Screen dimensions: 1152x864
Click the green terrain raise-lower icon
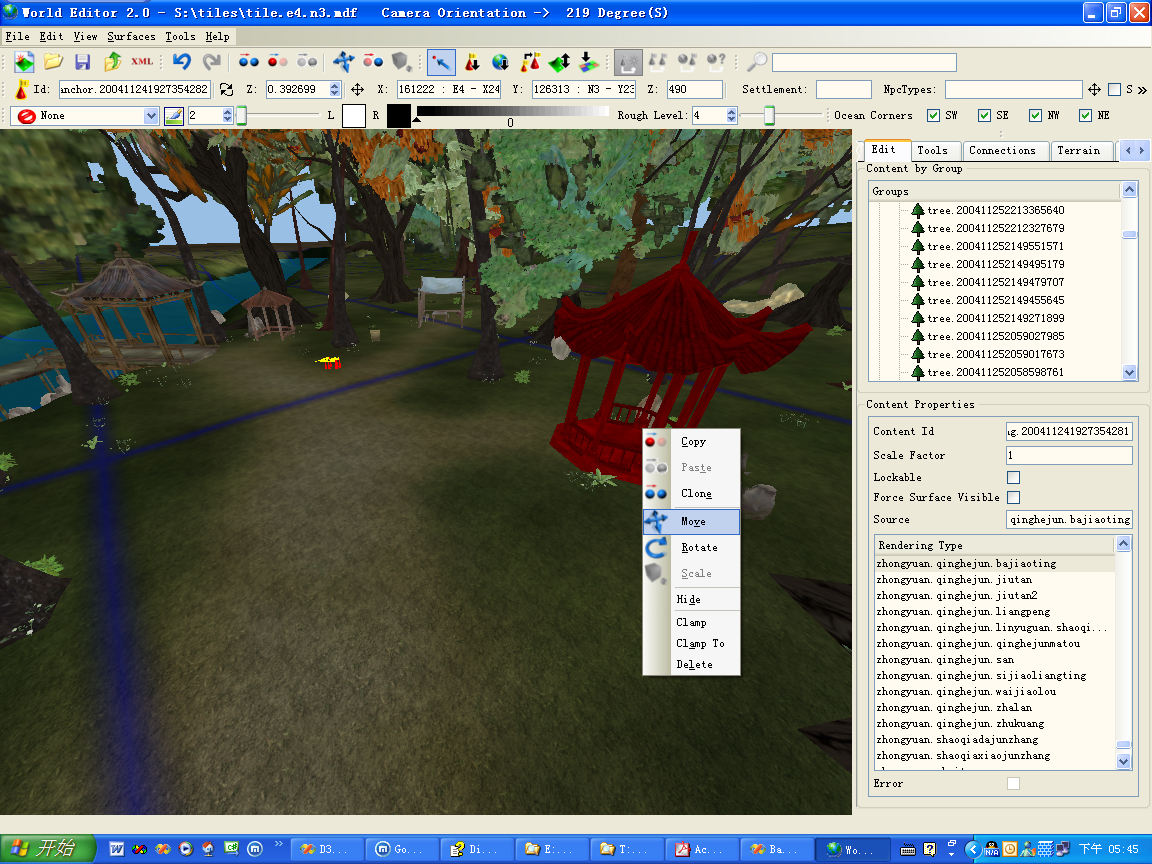(x=560, y=62)
